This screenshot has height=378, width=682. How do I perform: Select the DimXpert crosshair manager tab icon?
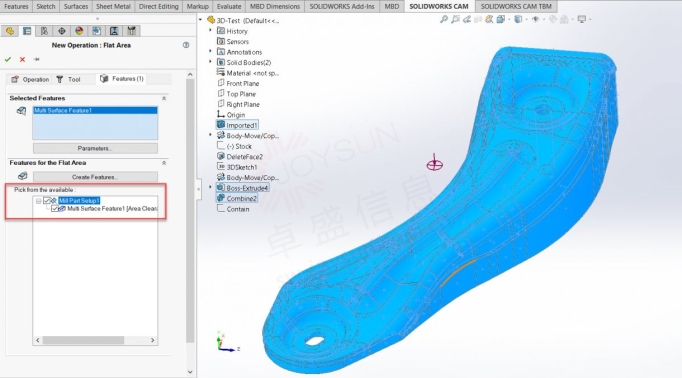click(x=61, y=31)
